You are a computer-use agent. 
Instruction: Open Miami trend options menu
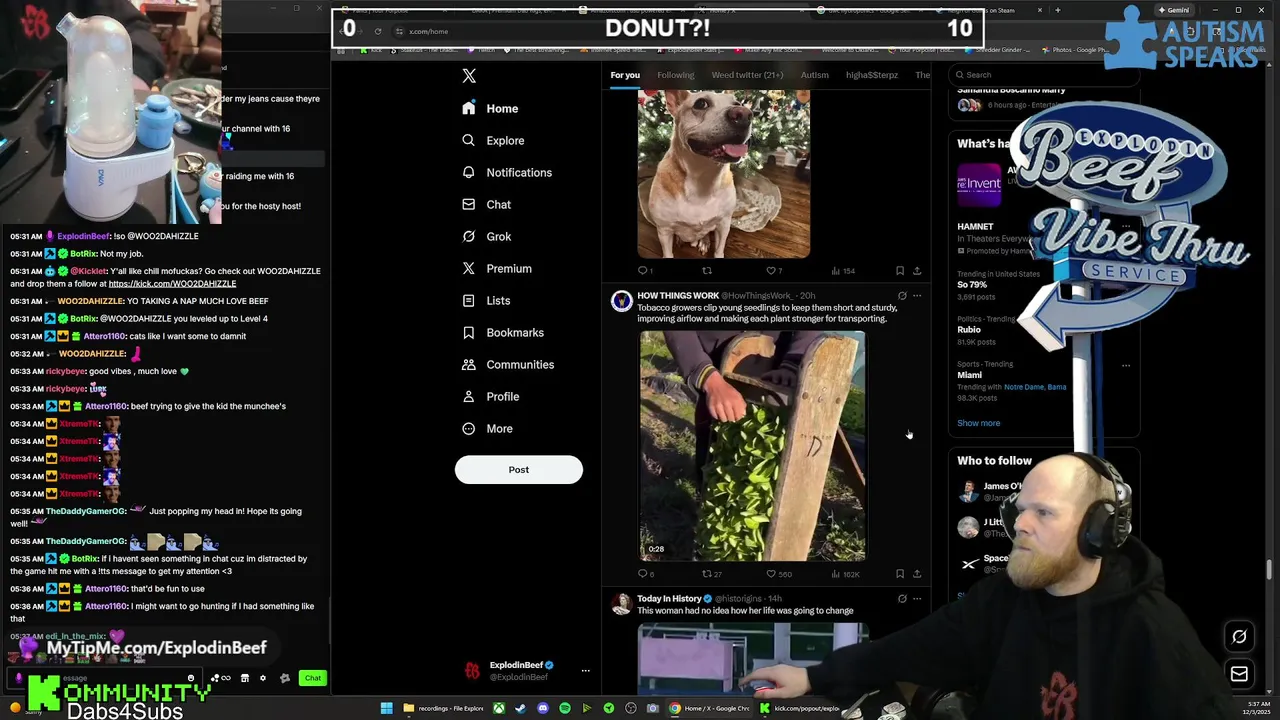point(1125,365)
